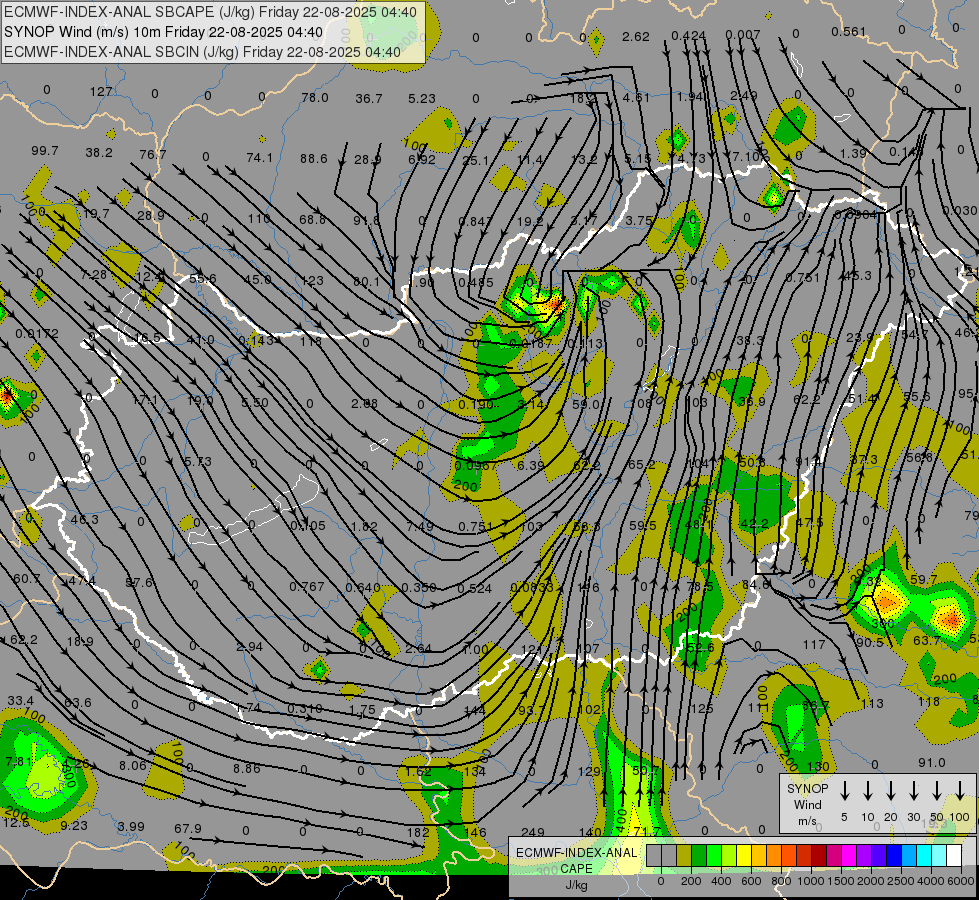Pick the white swatch at the colorbar's right end

[x=953, y=855]
